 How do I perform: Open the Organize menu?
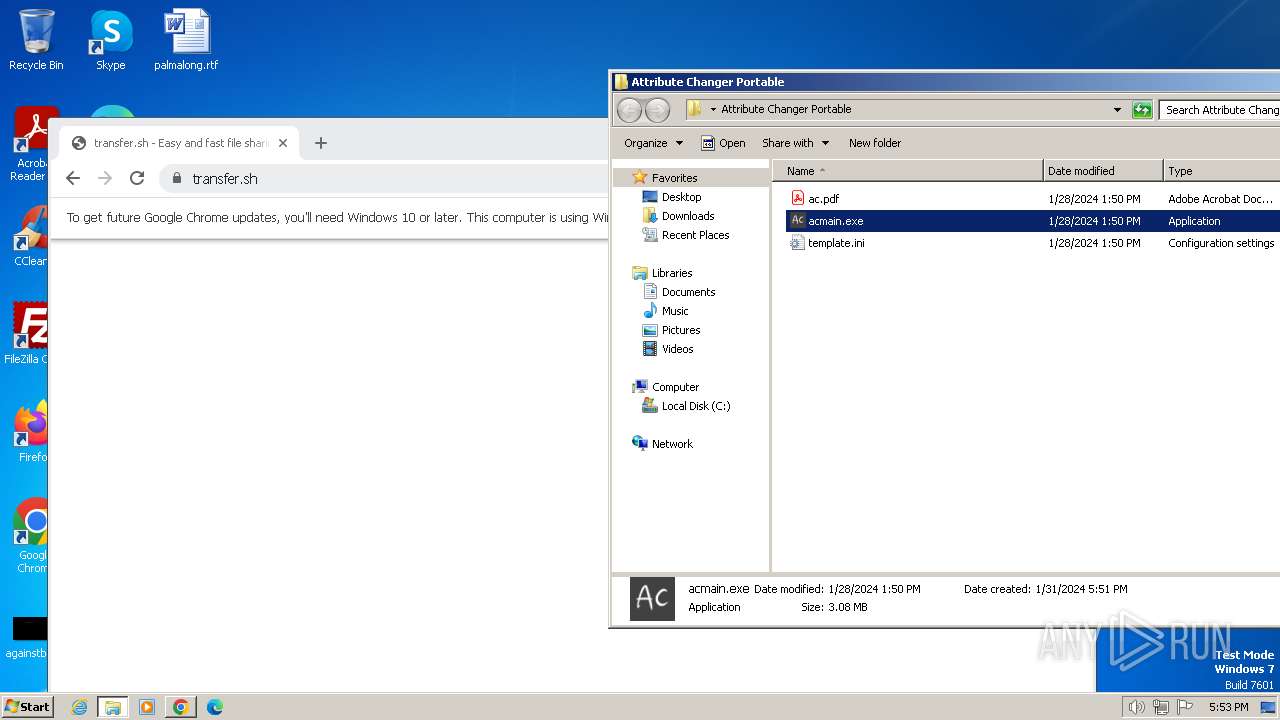pyautogui.click(x=653, y=143)
